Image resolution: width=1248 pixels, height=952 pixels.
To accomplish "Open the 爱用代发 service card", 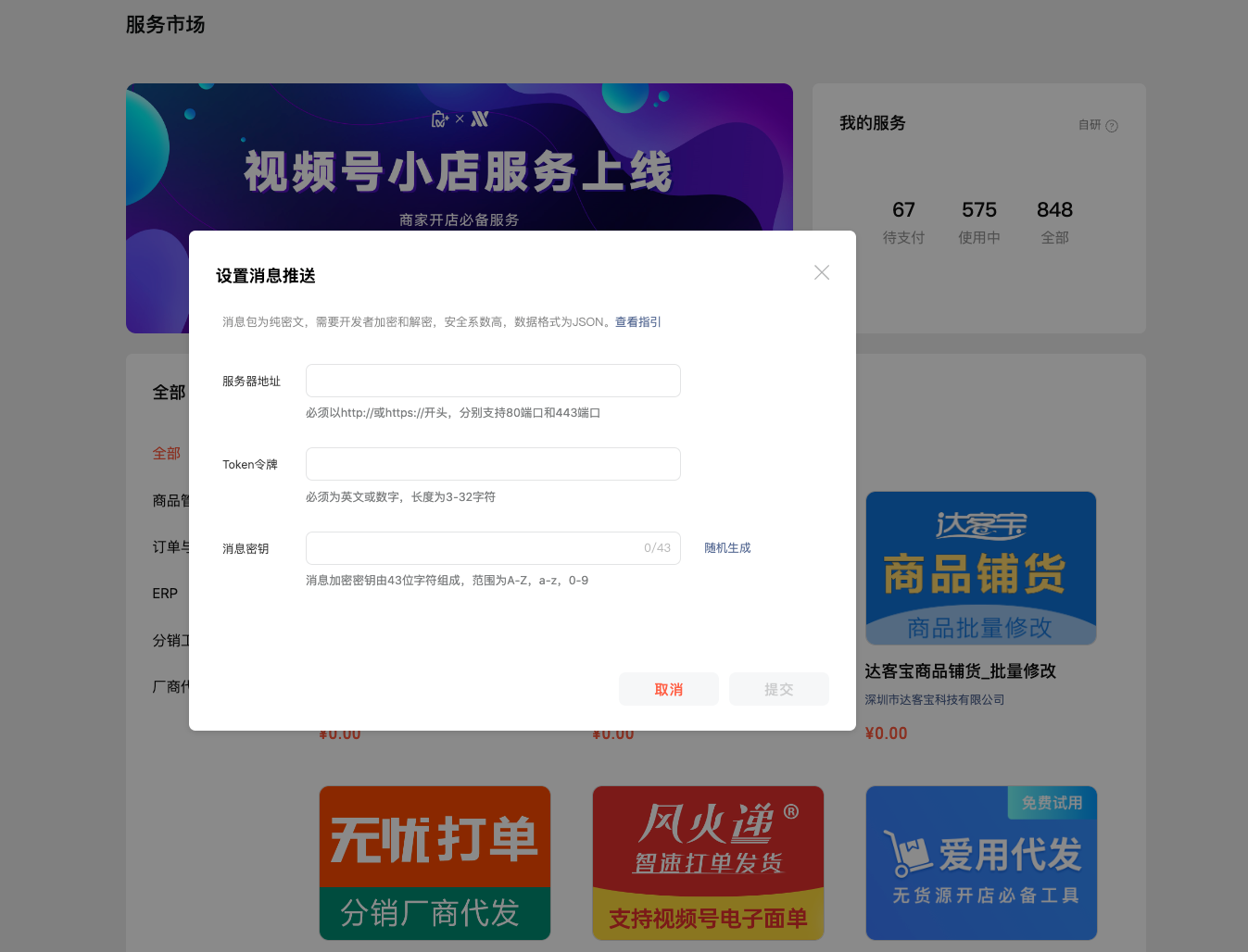I will (980, 862).
